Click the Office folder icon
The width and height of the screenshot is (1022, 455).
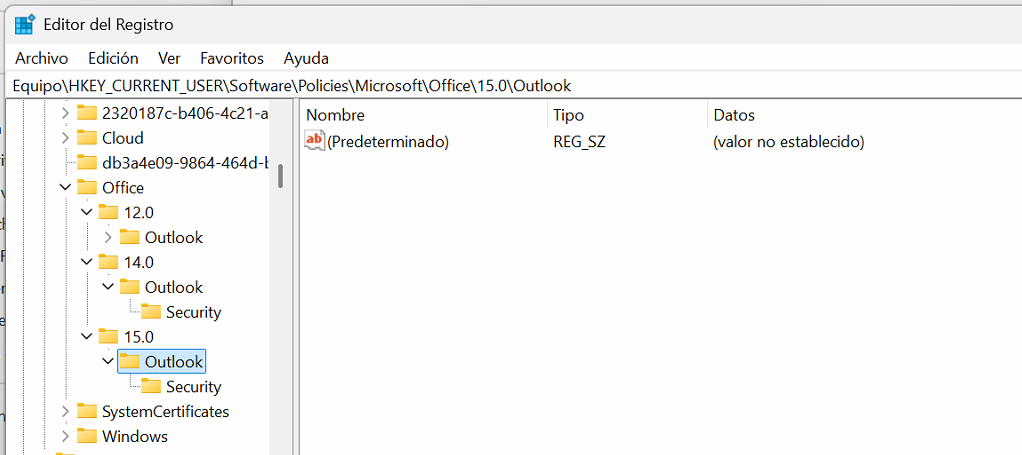(87, 188)
